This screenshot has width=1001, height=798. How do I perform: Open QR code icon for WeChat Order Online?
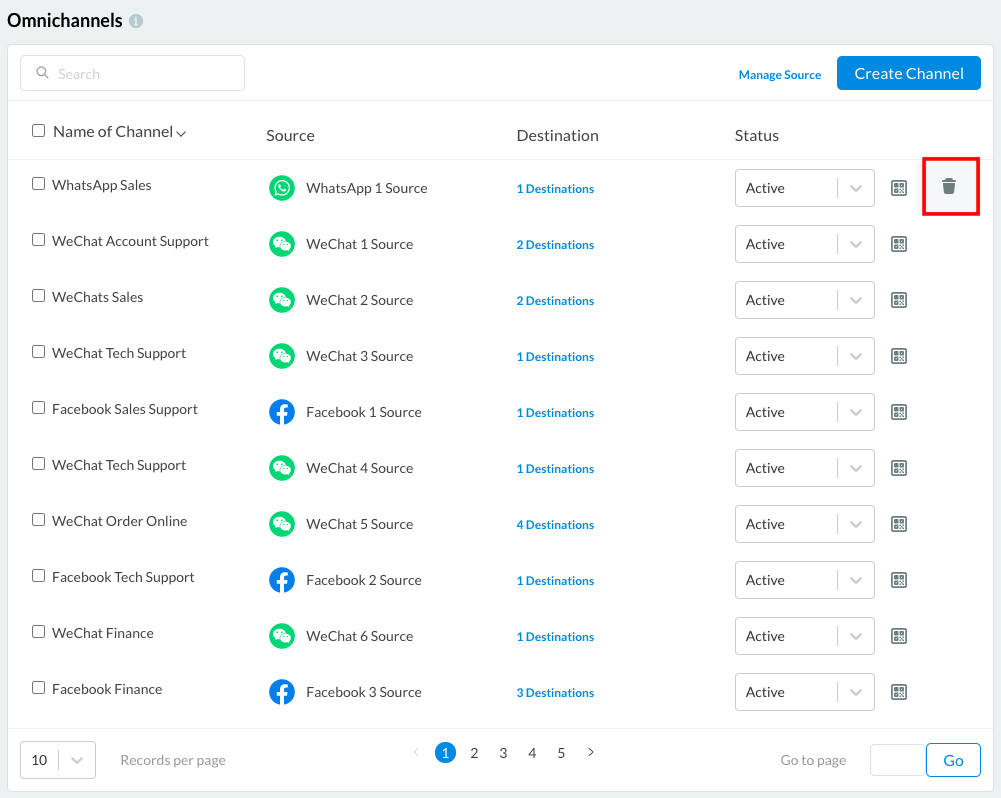click(899, 524)
